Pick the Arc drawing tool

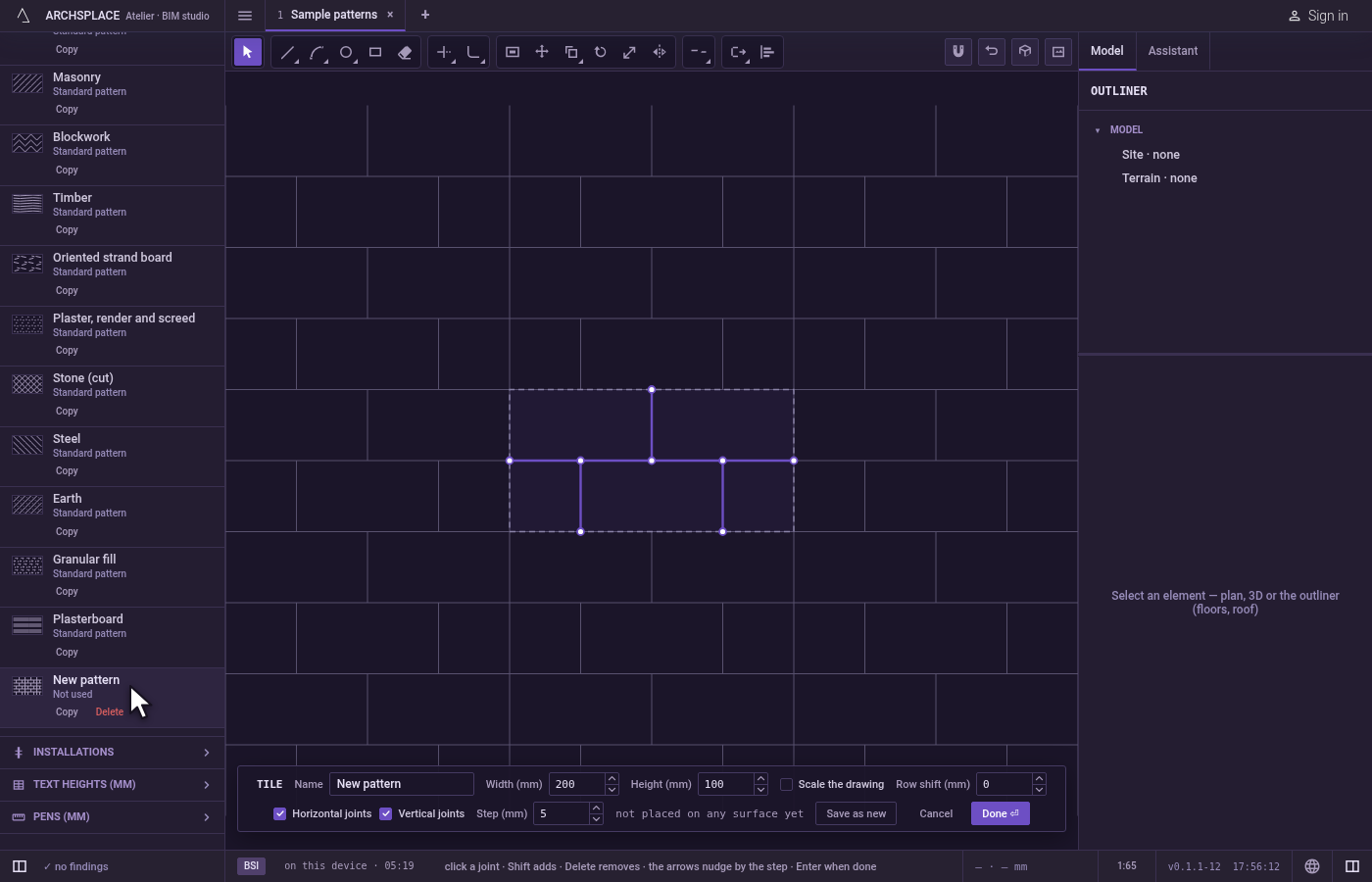pyautogui.click(x=317, y=52)
